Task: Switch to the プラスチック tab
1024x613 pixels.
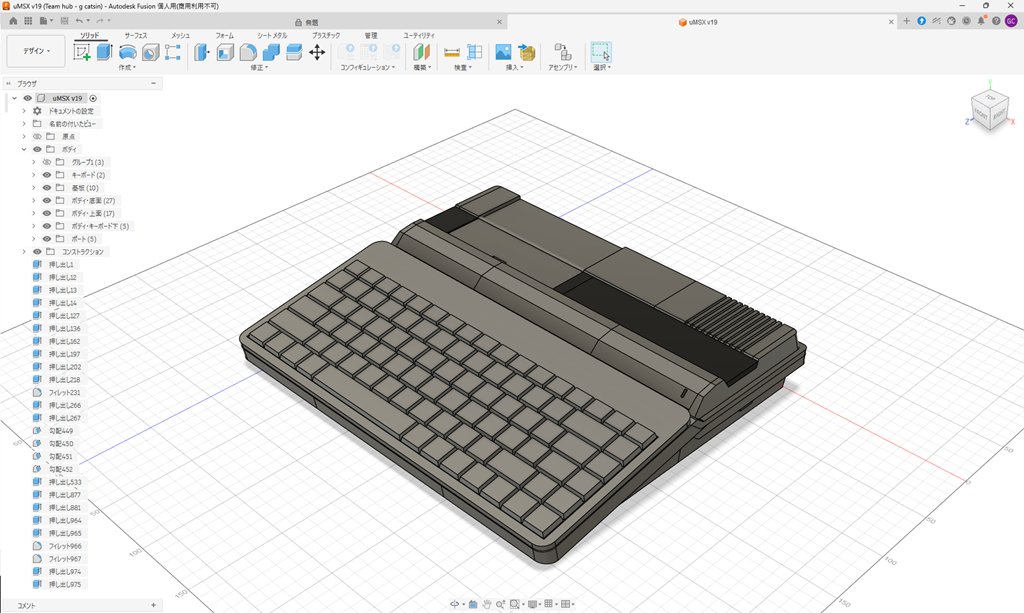Action: [x=326, y=35]
